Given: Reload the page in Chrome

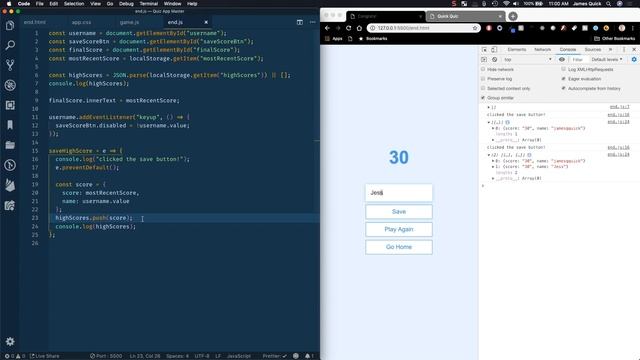Looking at the screenshot, I should [349, 28].
